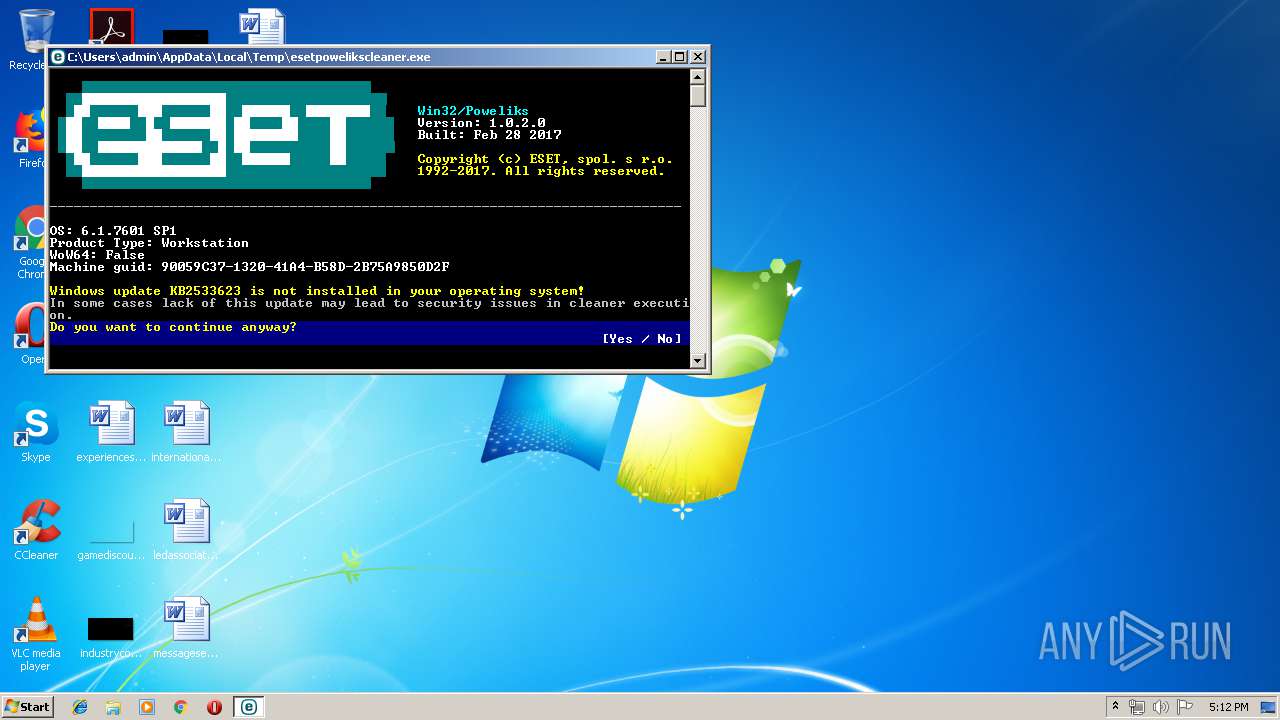Click the 'OS: 6.1.7601 SP1' line
Viewport: 1280px width, 720px height.
113,231
